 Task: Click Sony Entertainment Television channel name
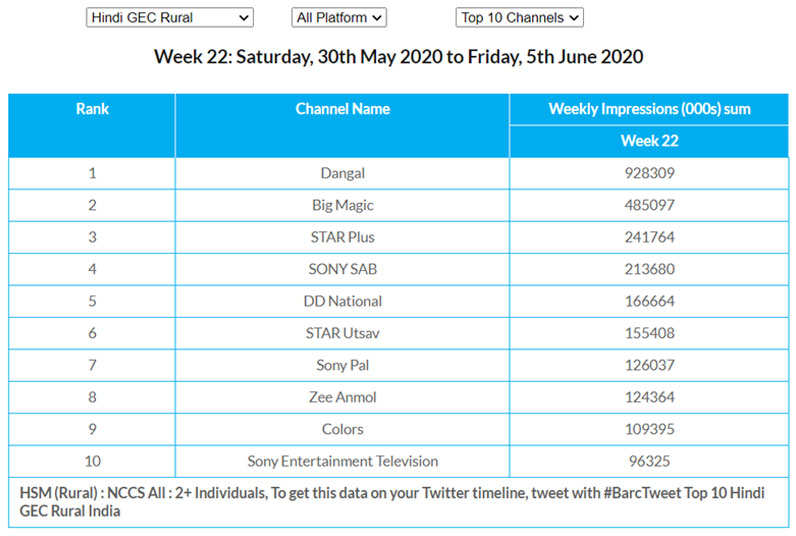pos(342,461)
